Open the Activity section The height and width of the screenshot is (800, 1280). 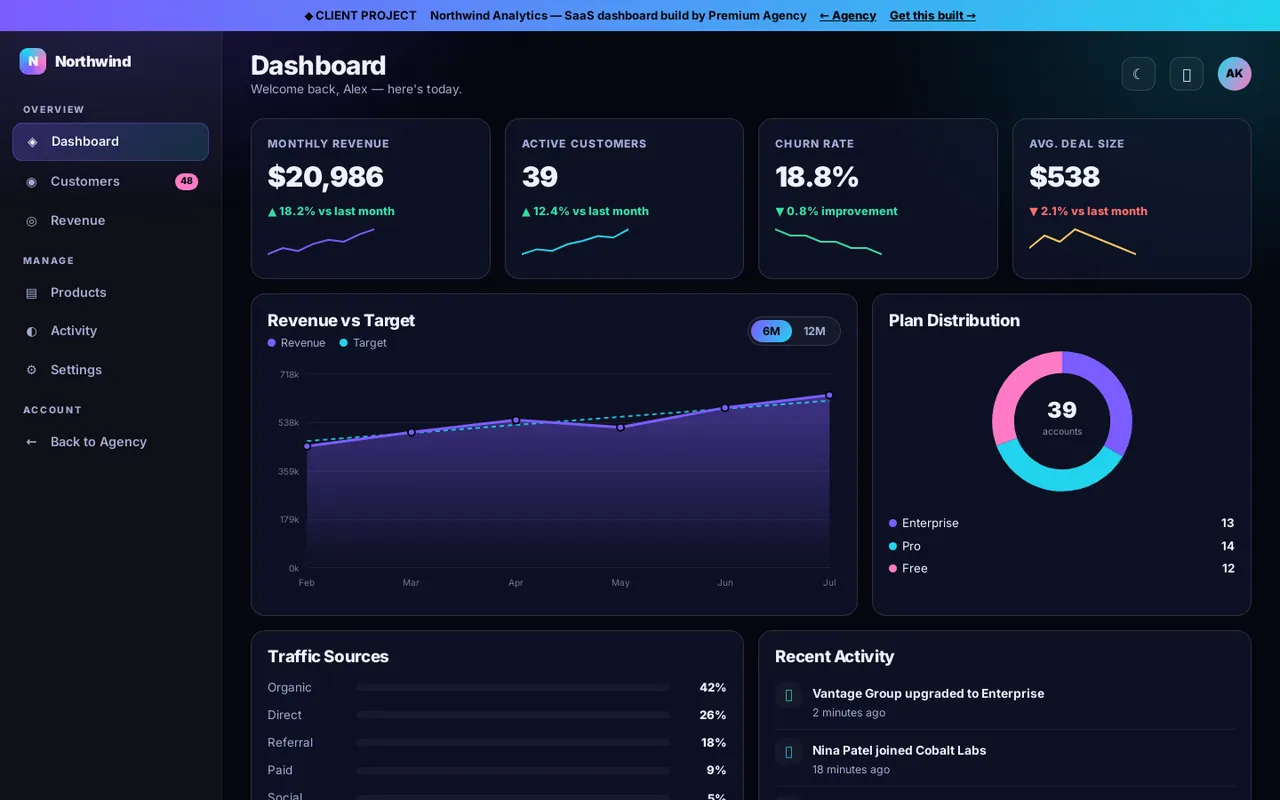[x=110, y=331]
